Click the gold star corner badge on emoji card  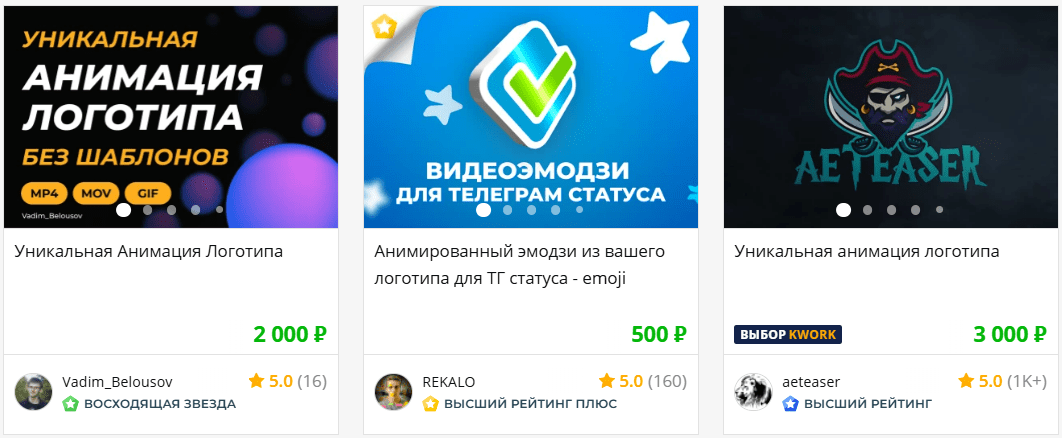[384, 28]
